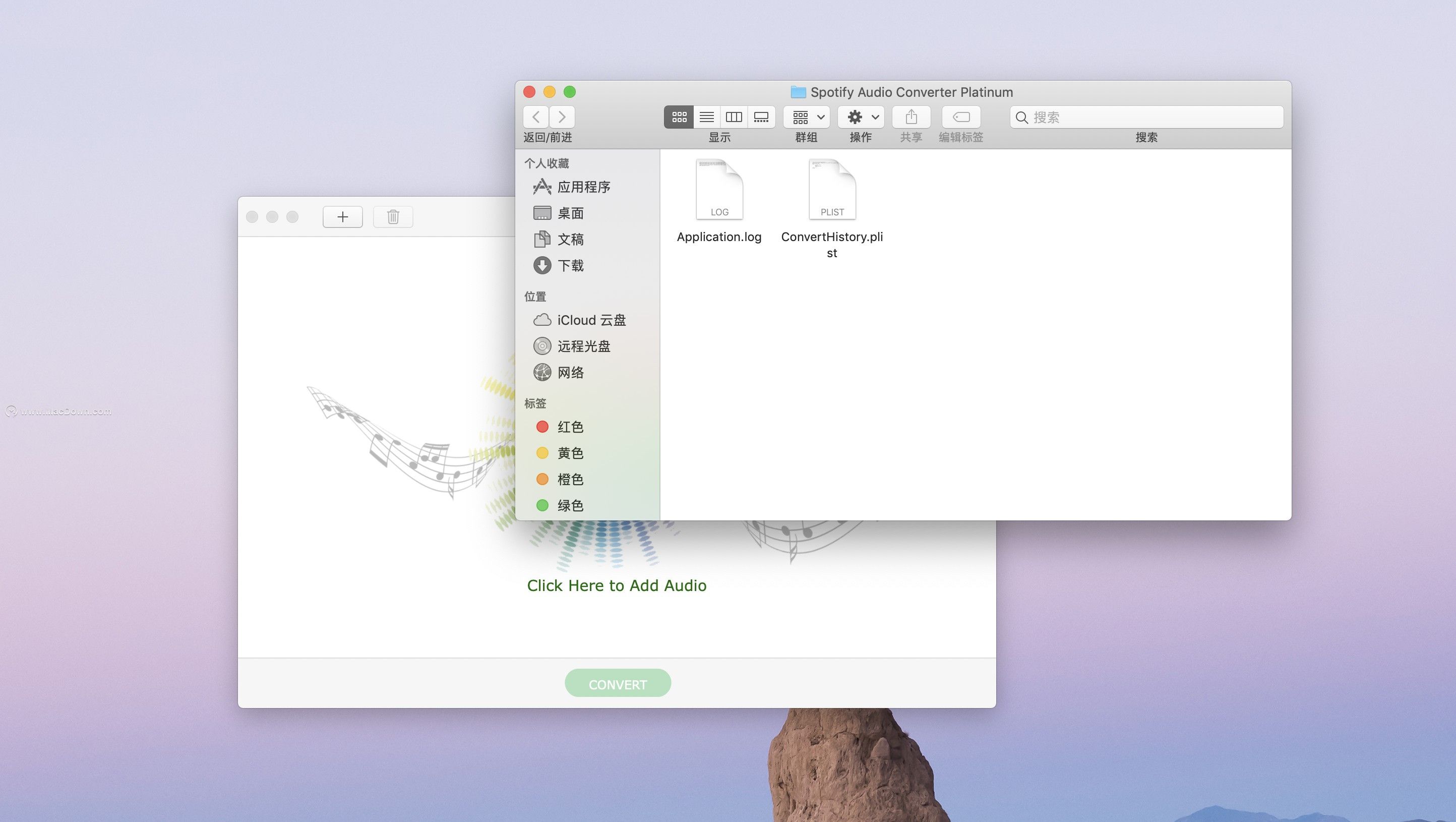Close the Finder window
This screenshot has height=822, width=1456.
coord(529,92)
